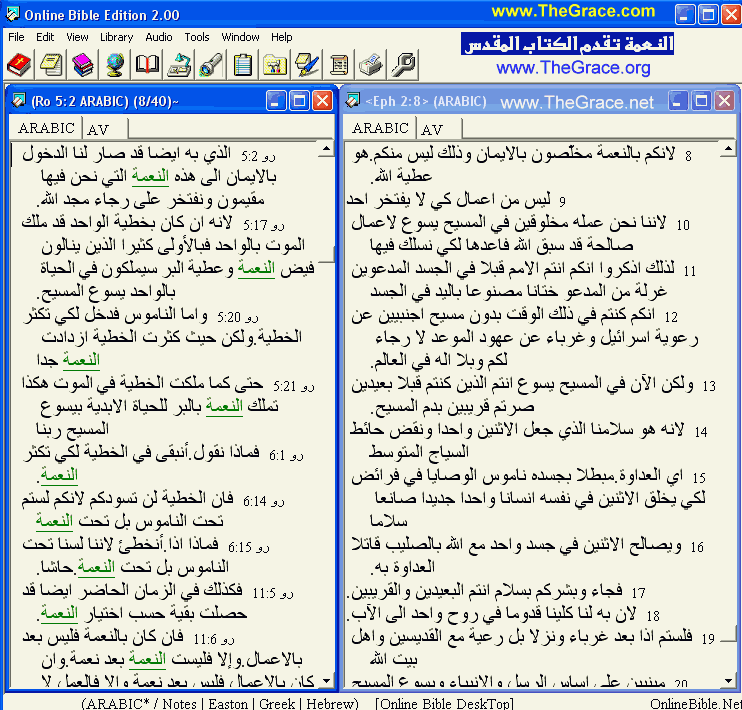Screen dimensions: 742x710
Task: Click the Online Bible Edition title bar icon
Action: (x=12, y=14)
